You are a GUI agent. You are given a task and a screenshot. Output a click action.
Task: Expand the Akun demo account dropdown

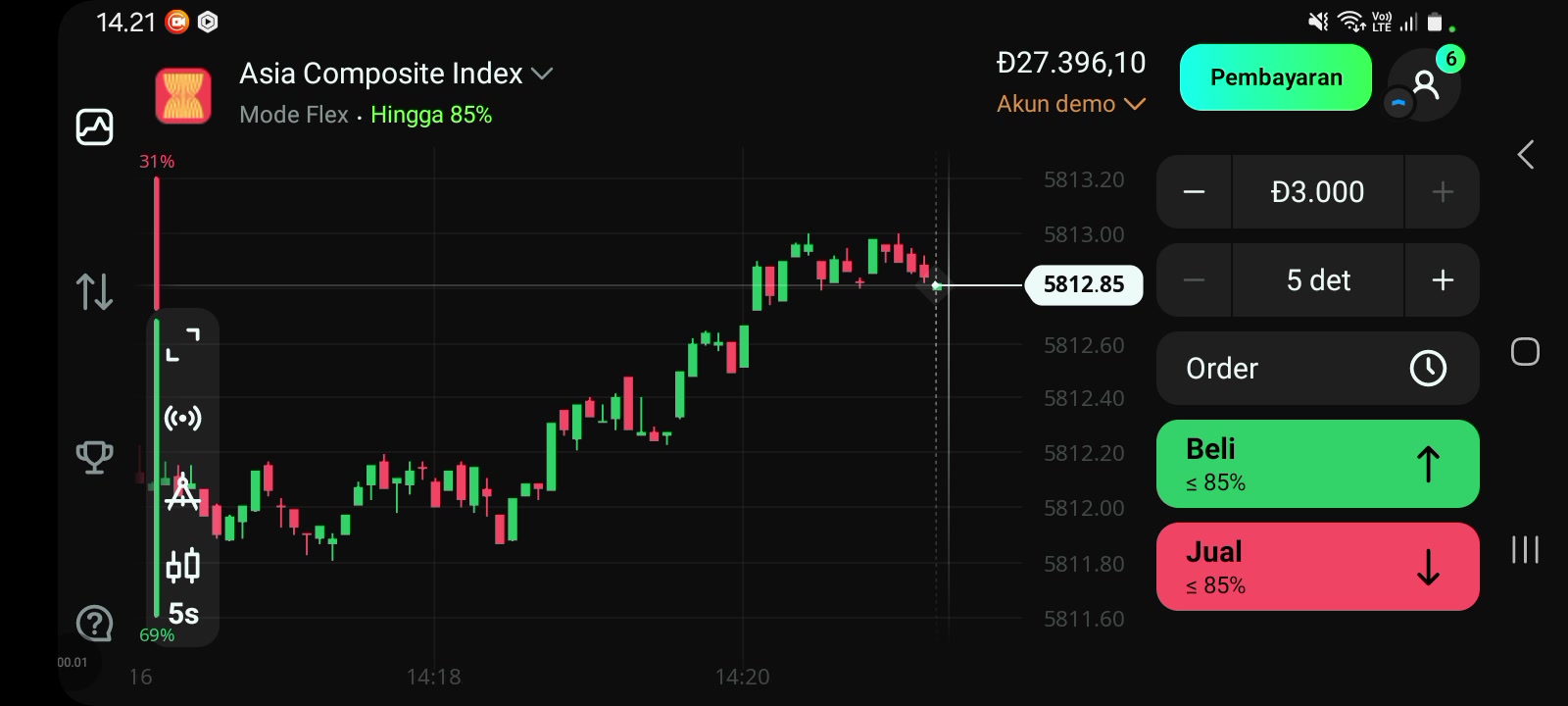coord(1071,104)
